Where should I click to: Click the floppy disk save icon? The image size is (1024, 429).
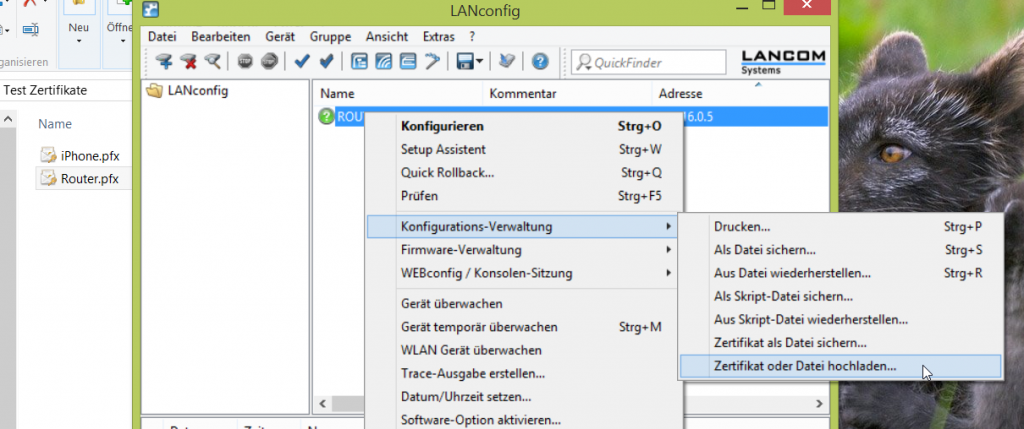(x=465, y=62)
